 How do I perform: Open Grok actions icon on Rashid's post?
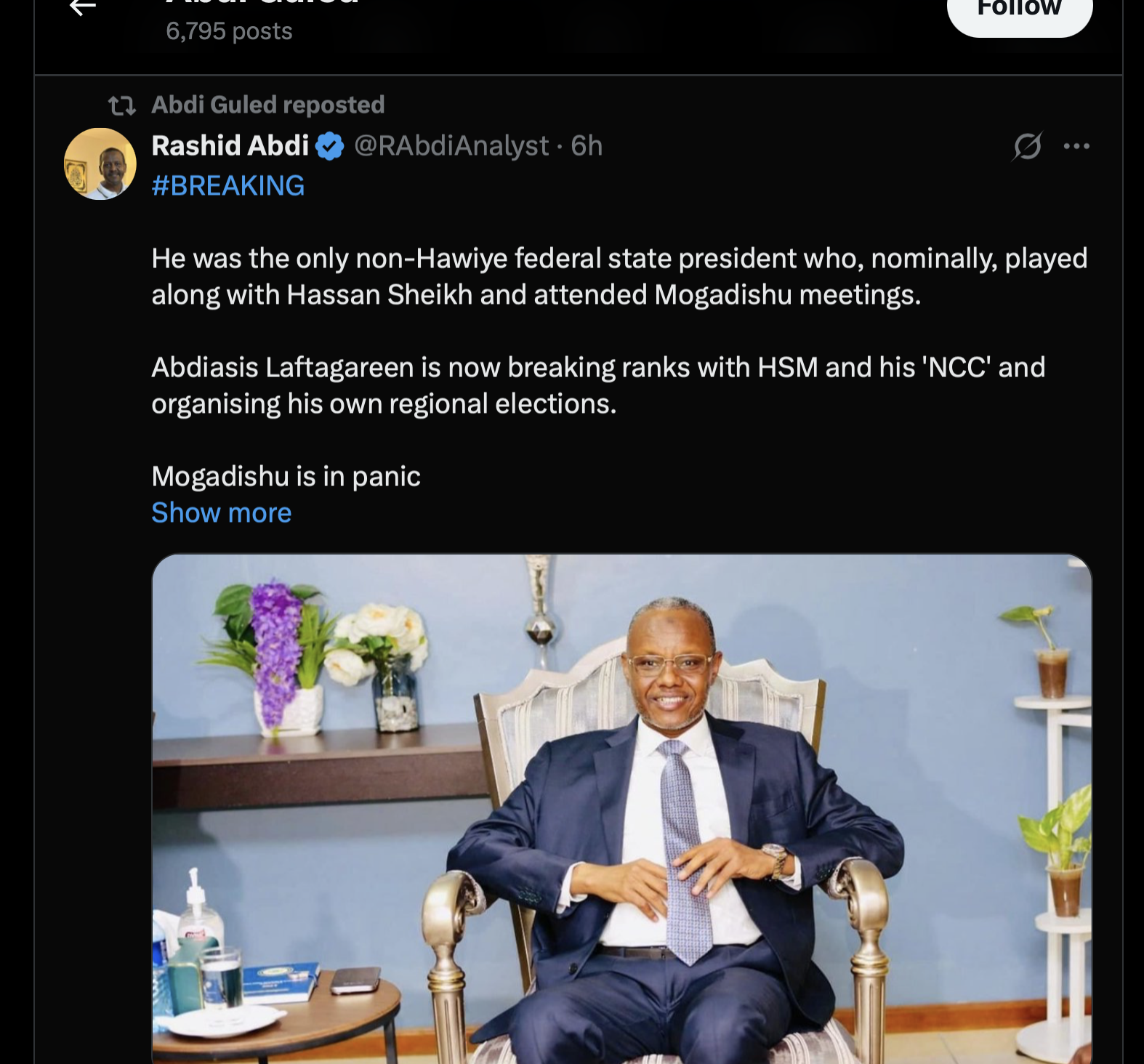pyautogui.click(x=1028, y=146)
